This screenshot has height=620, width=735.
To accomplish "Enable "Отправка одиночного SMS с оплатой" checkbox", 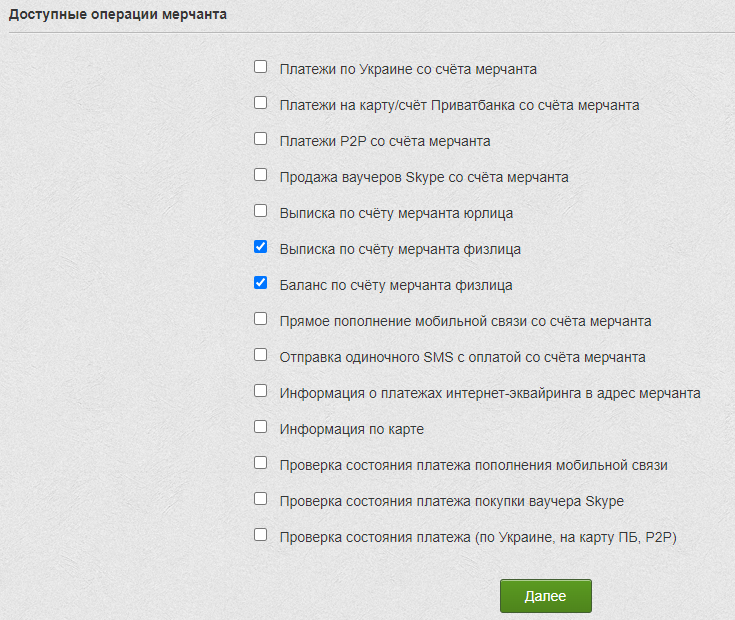I will [261, 355].
